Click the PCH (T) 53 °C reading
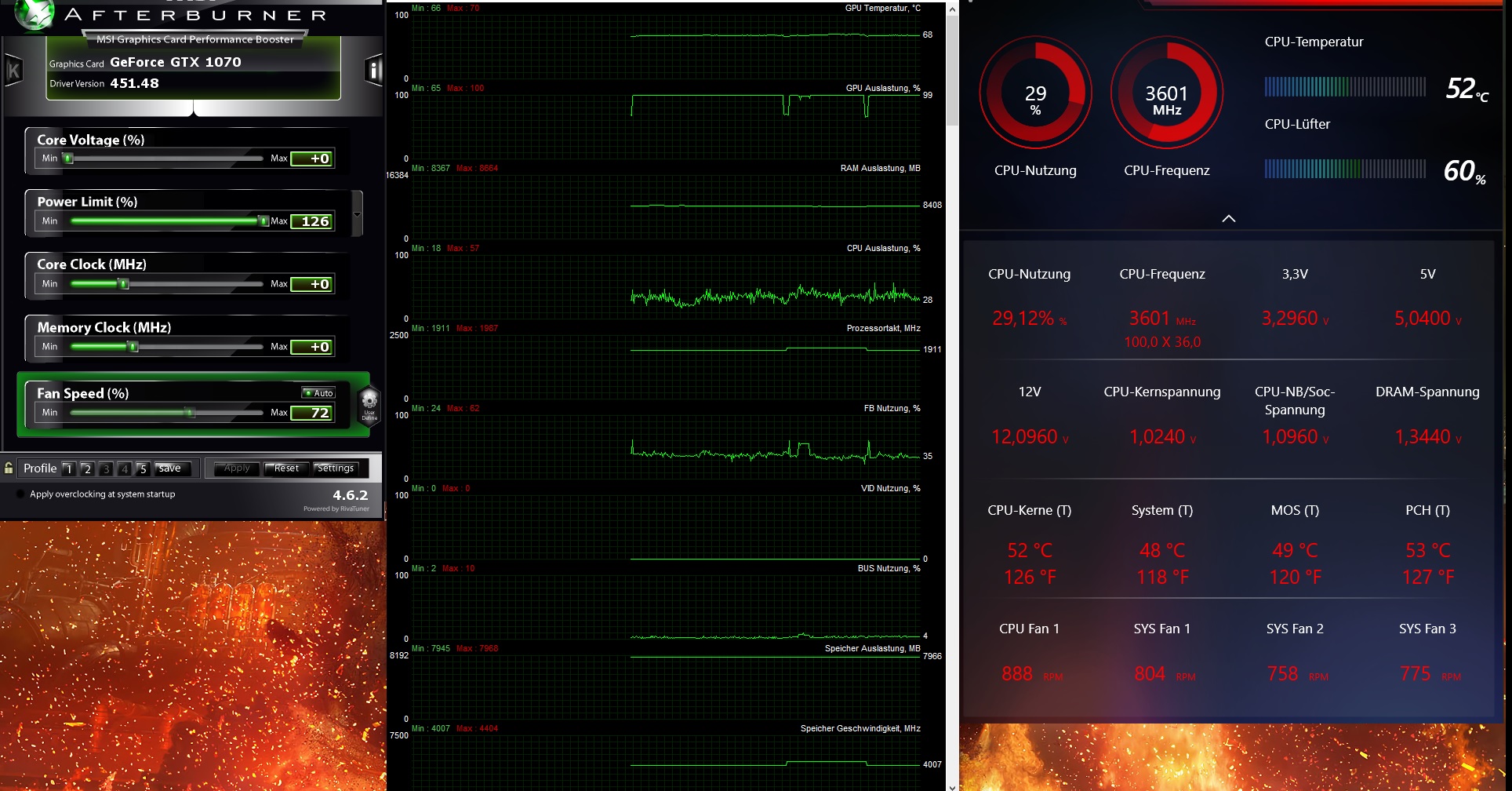The width and height of the screenshot is (1512, 791). 1427,551
